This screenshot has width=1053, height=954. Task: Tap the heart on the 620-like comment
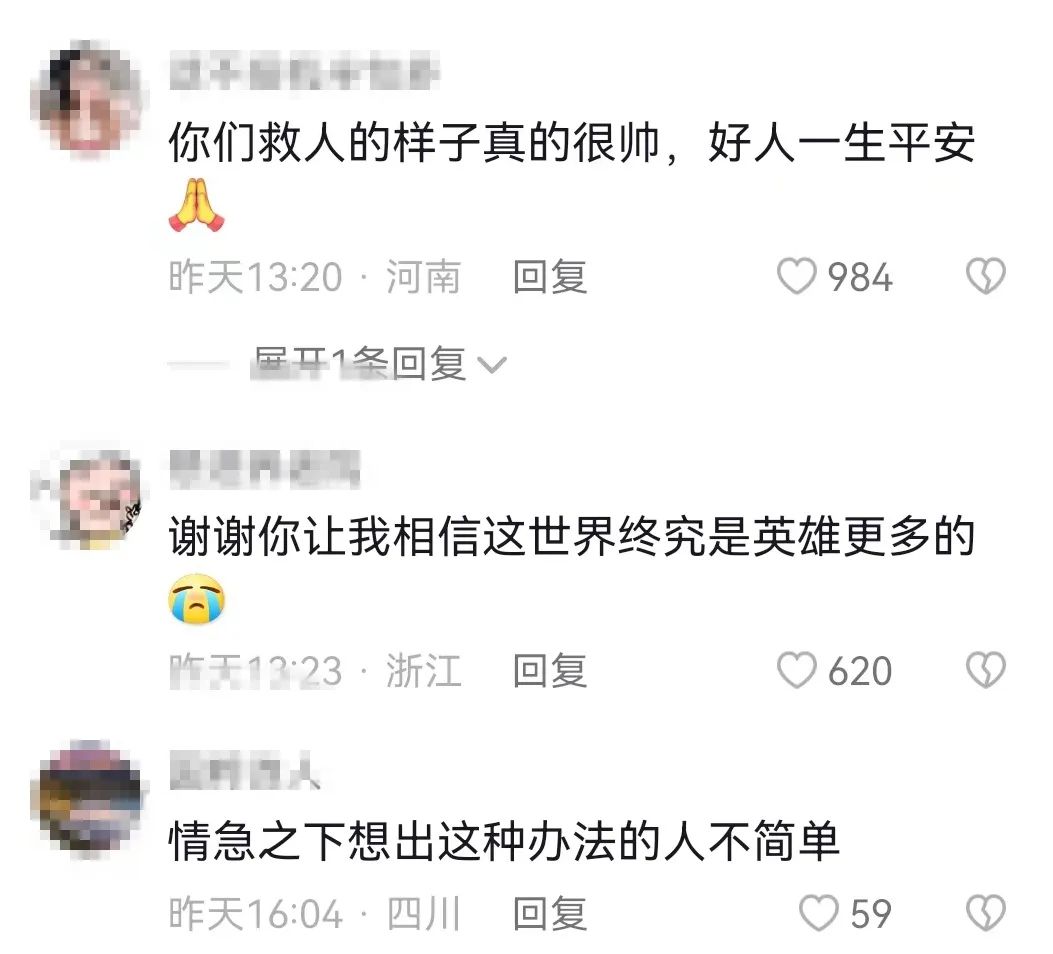(796, 670)
